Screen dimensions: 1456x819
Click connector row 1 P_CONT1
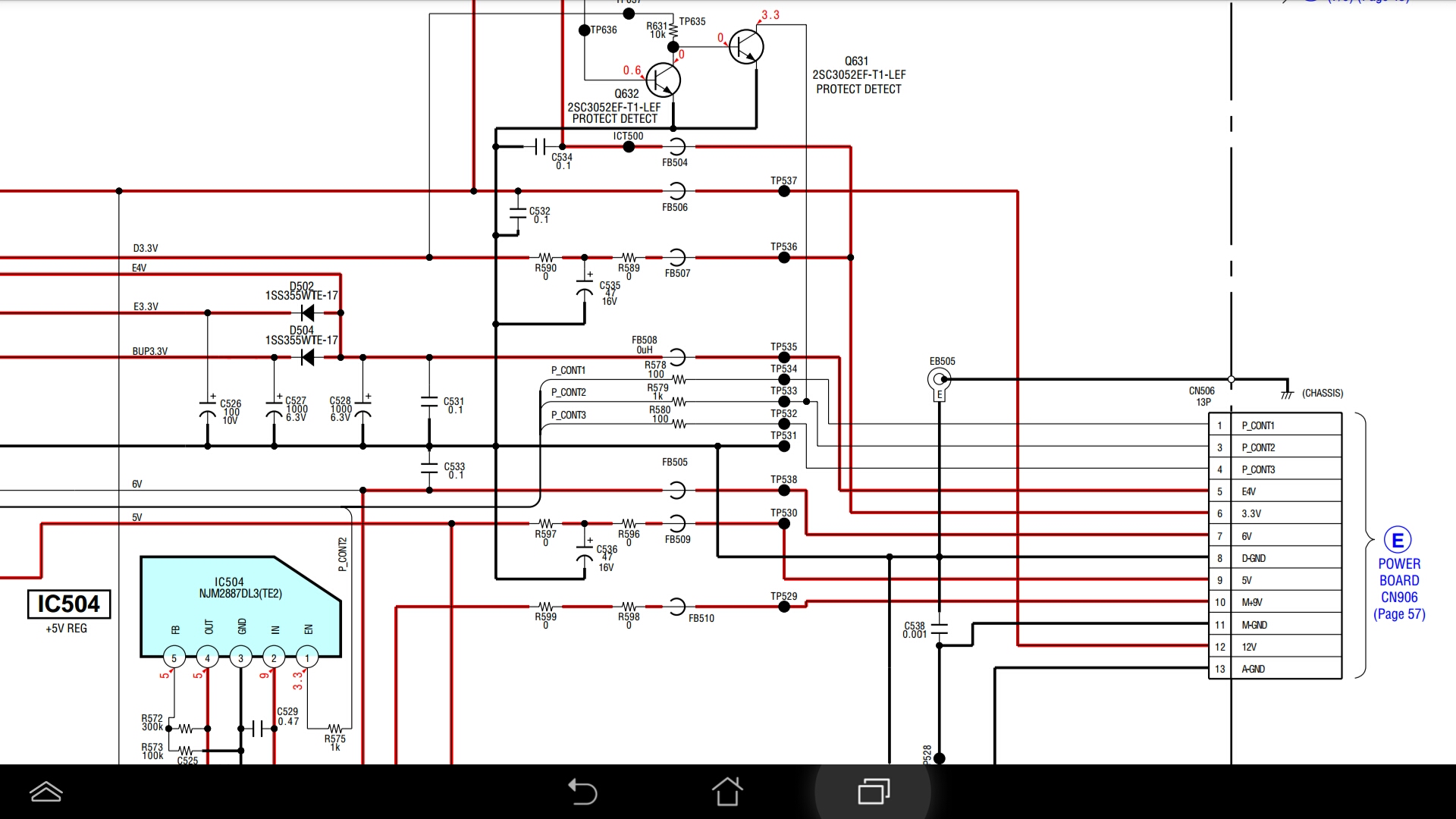pyautogui.click(x=1276, y=425)
